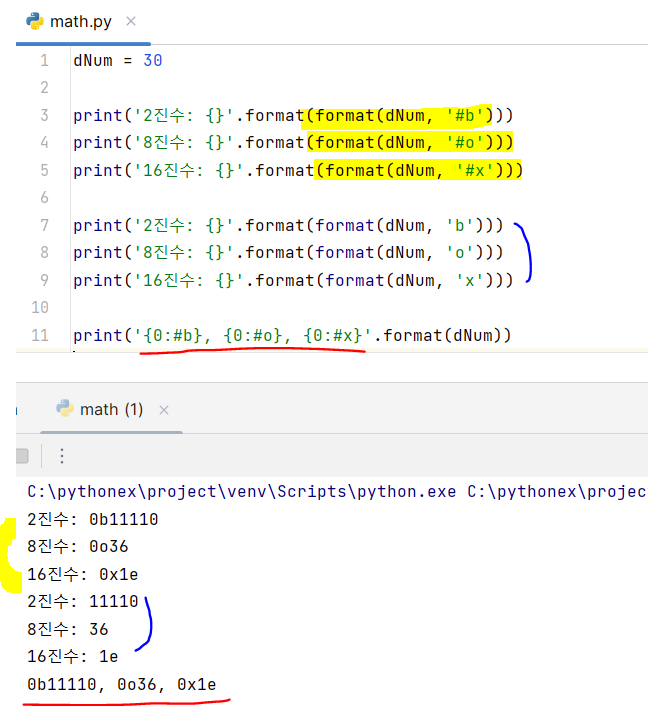Close the math.py editor tab
This screenshot has height=706, width=648.
131,21
